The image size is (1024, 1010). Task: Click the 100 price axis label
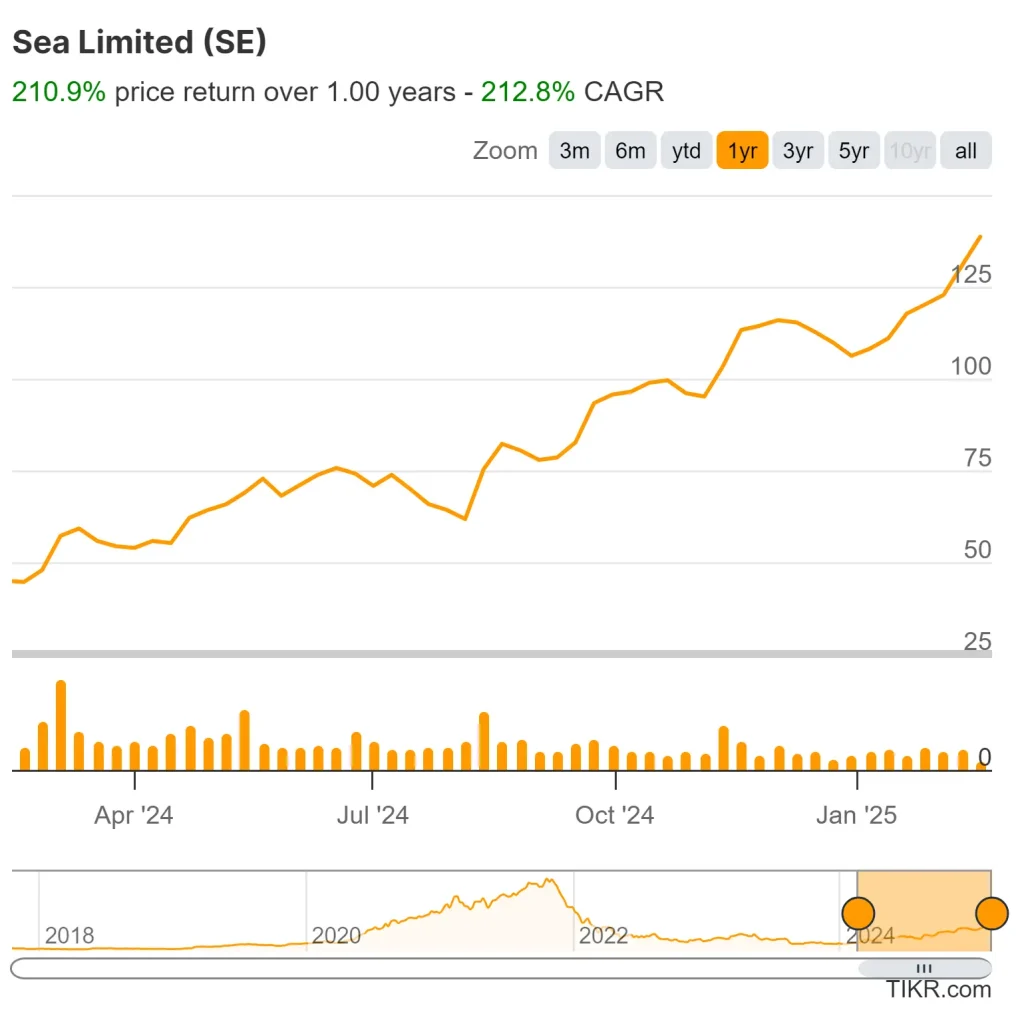(971, 366)
